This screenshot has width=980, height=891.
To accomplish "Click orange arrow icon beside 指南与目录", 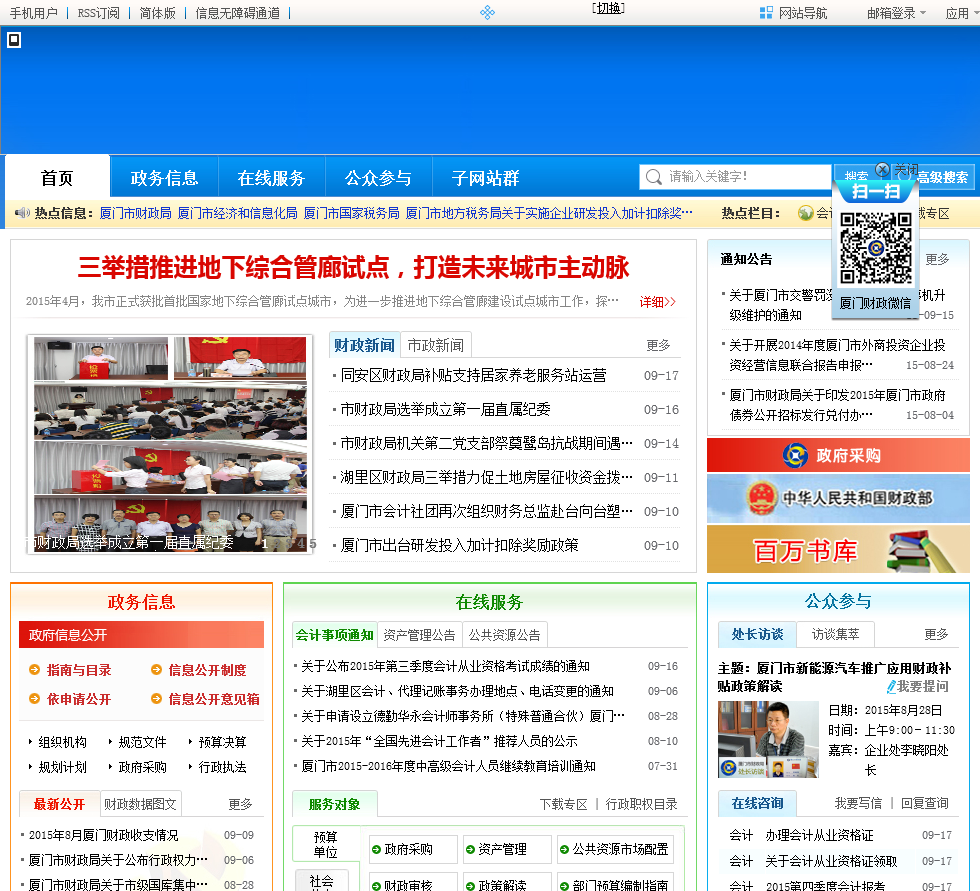I will point(34,670).
